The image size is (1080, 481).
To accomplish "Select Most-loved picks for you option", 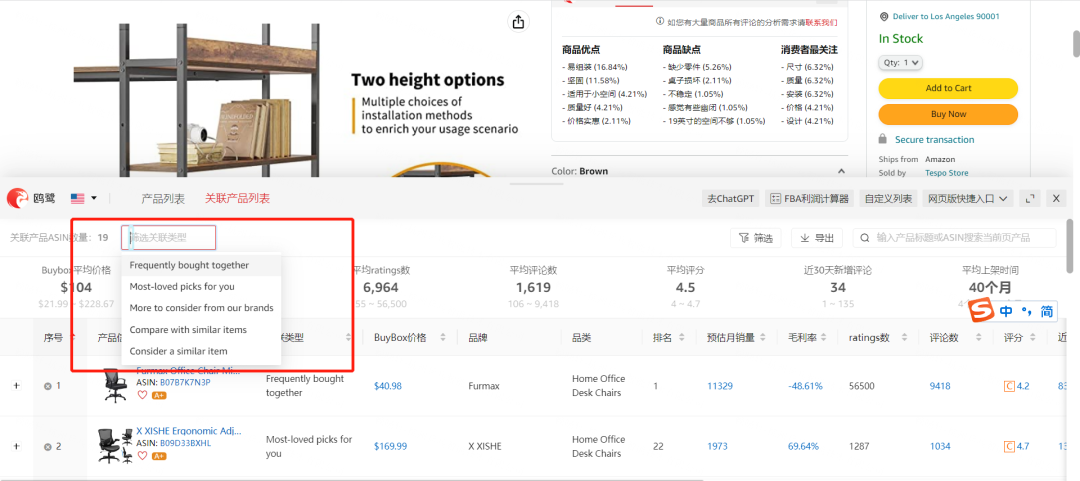I will coord(201,286).
